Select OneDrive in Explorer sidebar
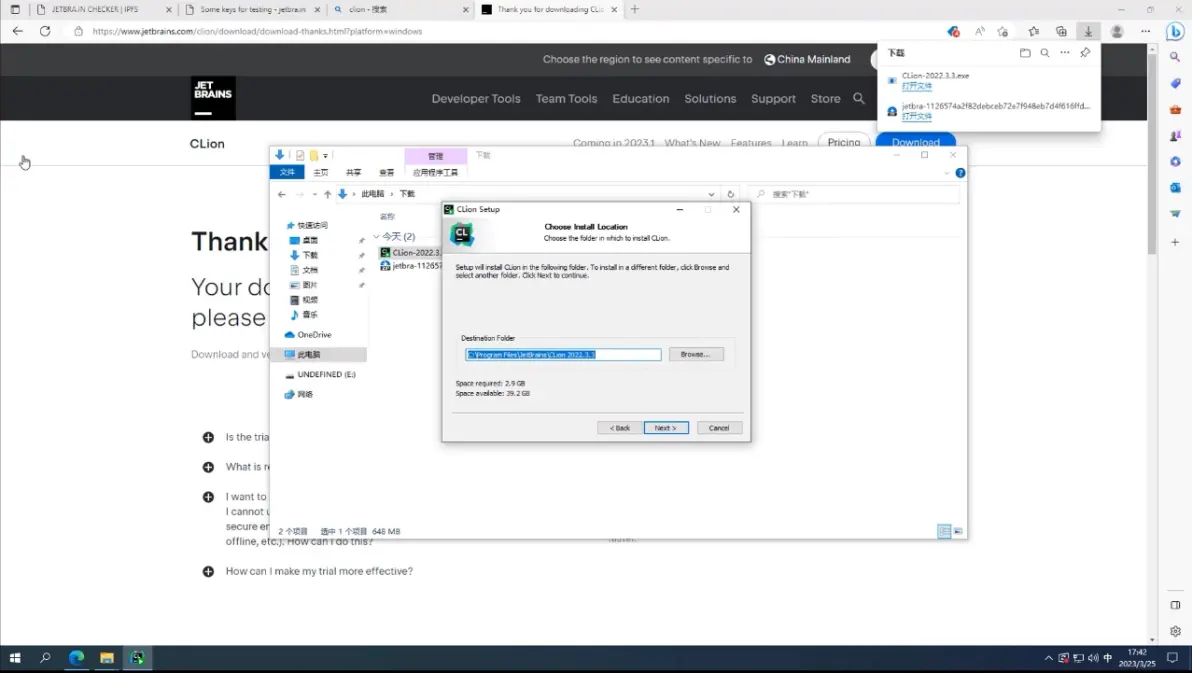 click(x=314, y=335)
